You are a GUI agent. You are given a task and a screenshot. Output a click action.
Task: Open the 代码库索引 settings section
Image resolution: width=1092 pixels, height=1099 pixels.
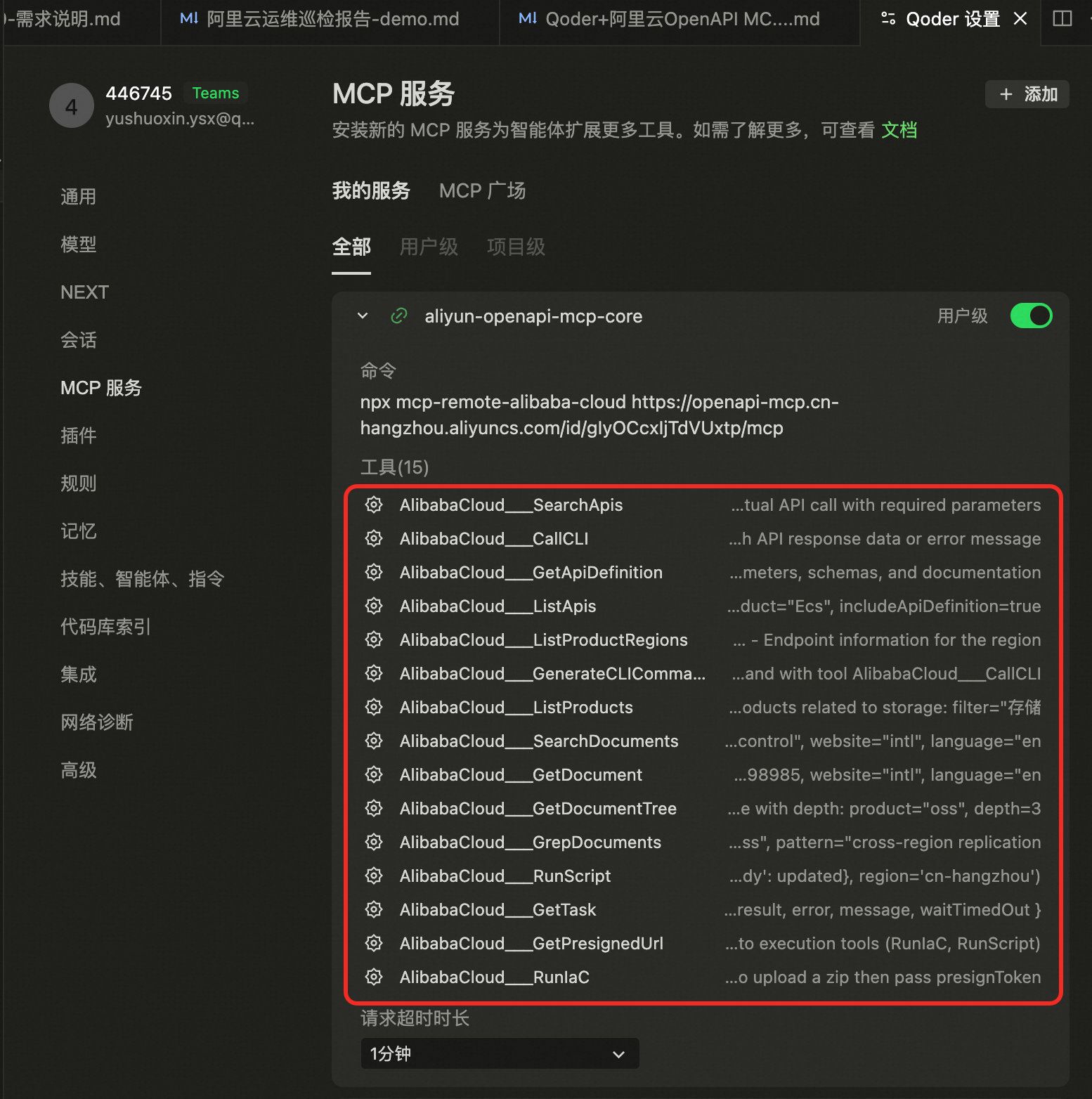tap(105, 627)
